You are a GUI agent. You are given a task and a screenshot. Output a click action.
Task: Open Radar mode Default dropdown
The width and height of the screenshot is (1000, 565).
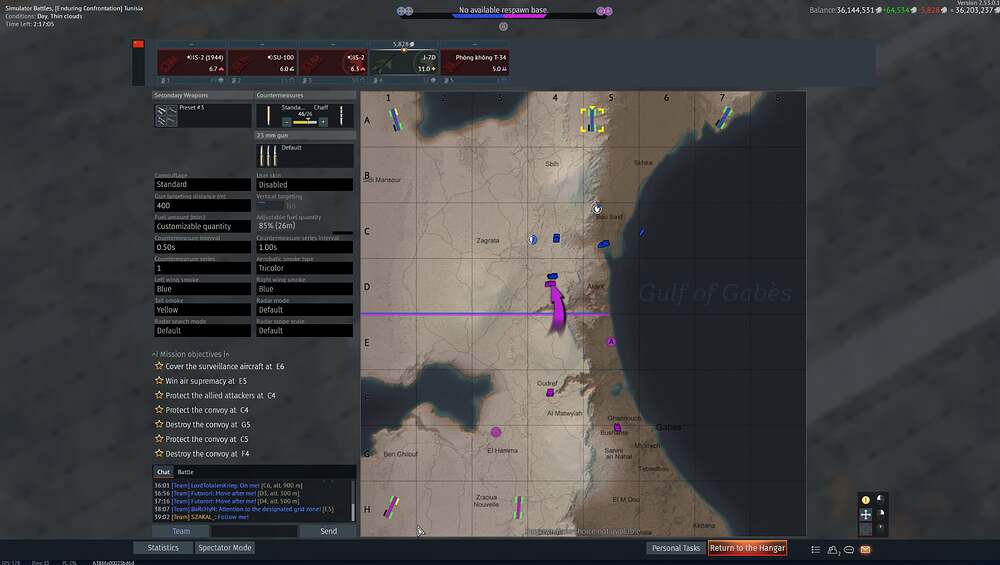[x=305, y=310]
